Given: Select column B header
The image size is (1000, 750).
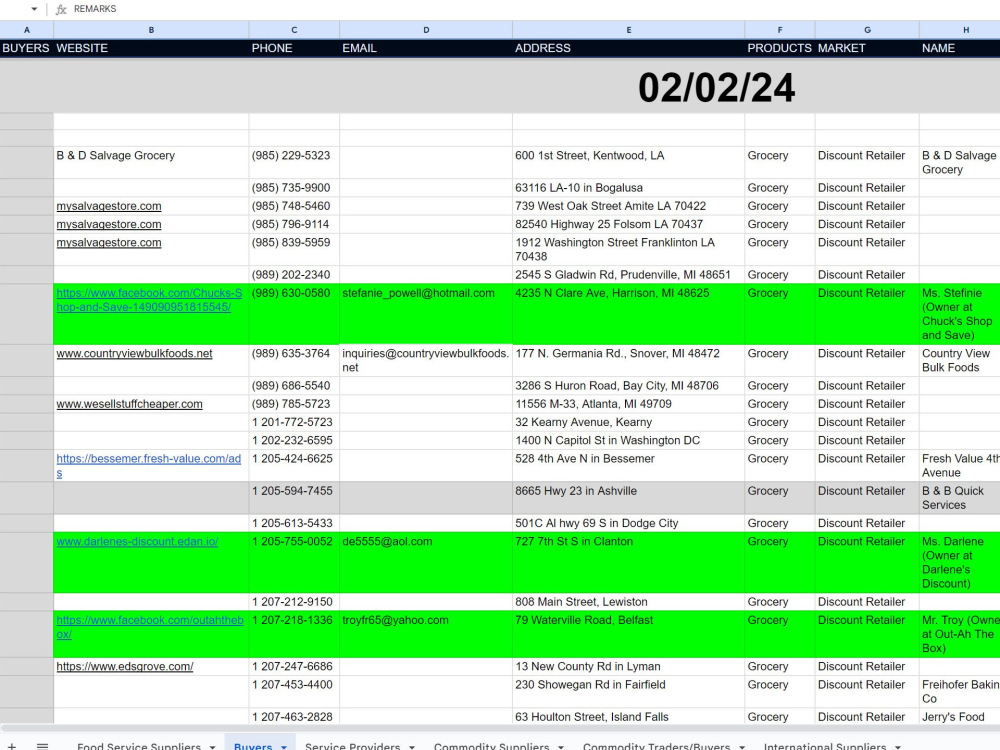Looking at the screenshot, I should click(x=151, y=30).
